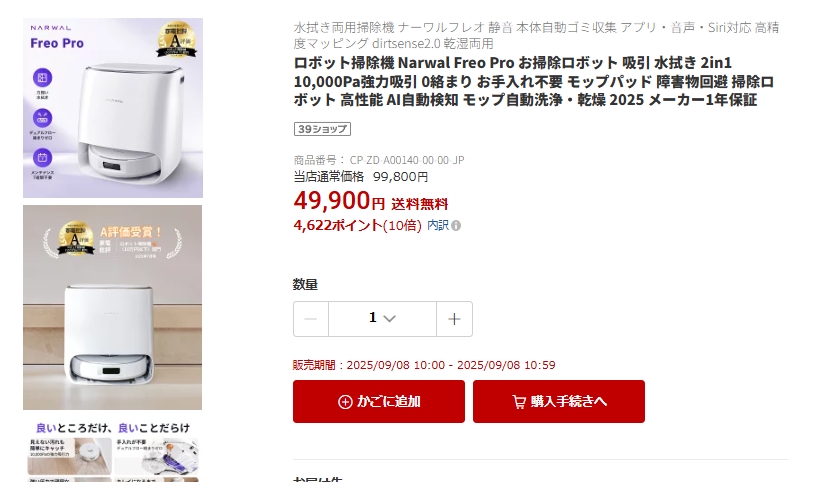Open the 良いところだけ、良いことだらけ image
This screenshot has width=825, height=482.
113,450
